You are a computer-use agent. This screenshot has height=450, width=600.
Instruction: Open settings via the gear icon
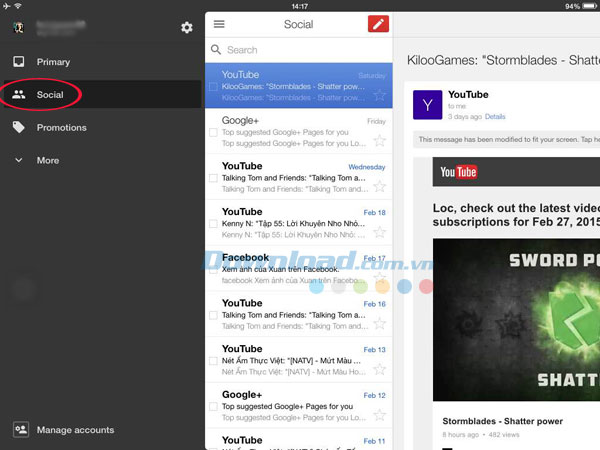[186, 28]
